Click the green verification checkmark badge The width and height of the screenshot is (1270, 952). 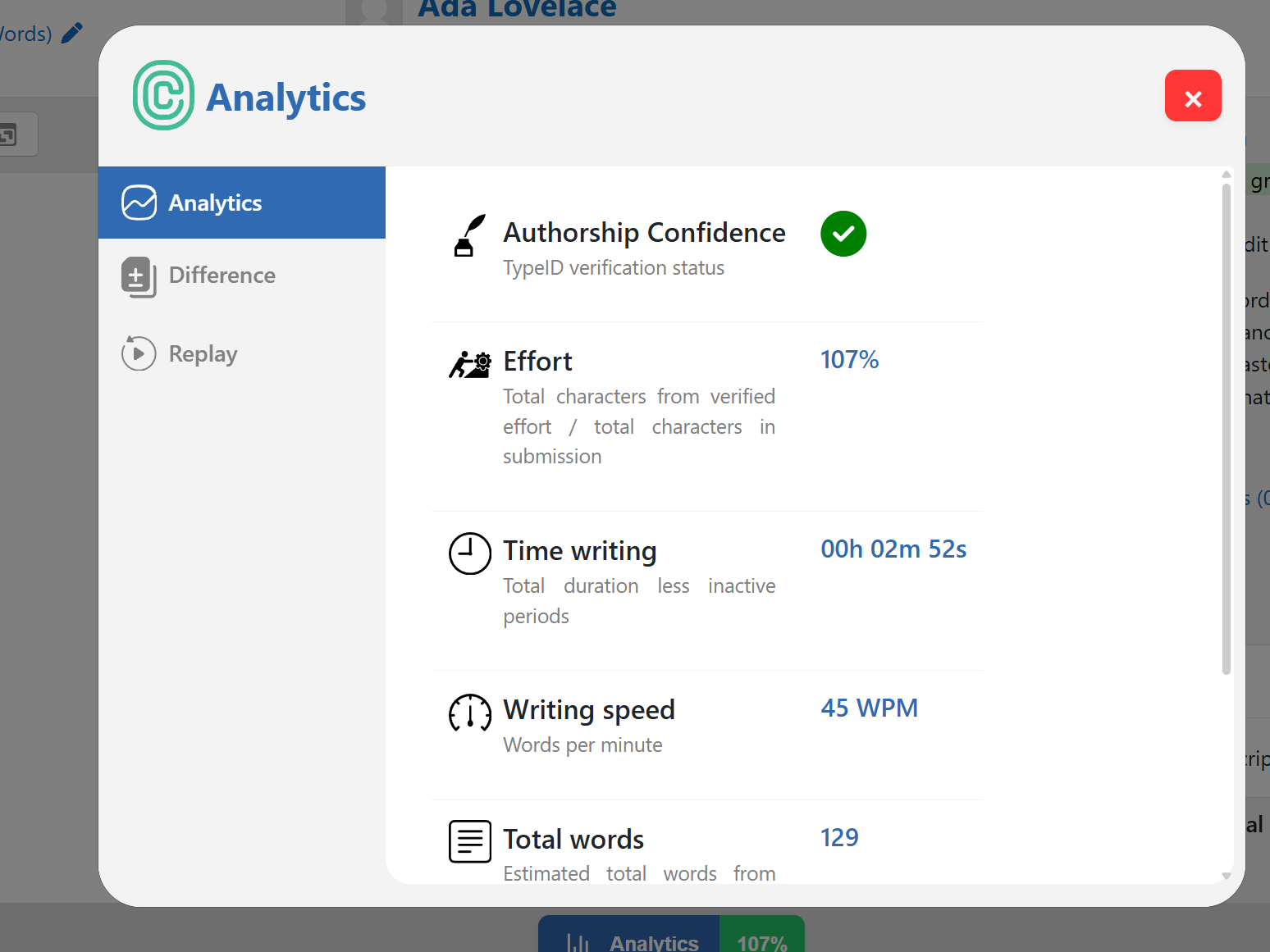[x=843, y=234]
